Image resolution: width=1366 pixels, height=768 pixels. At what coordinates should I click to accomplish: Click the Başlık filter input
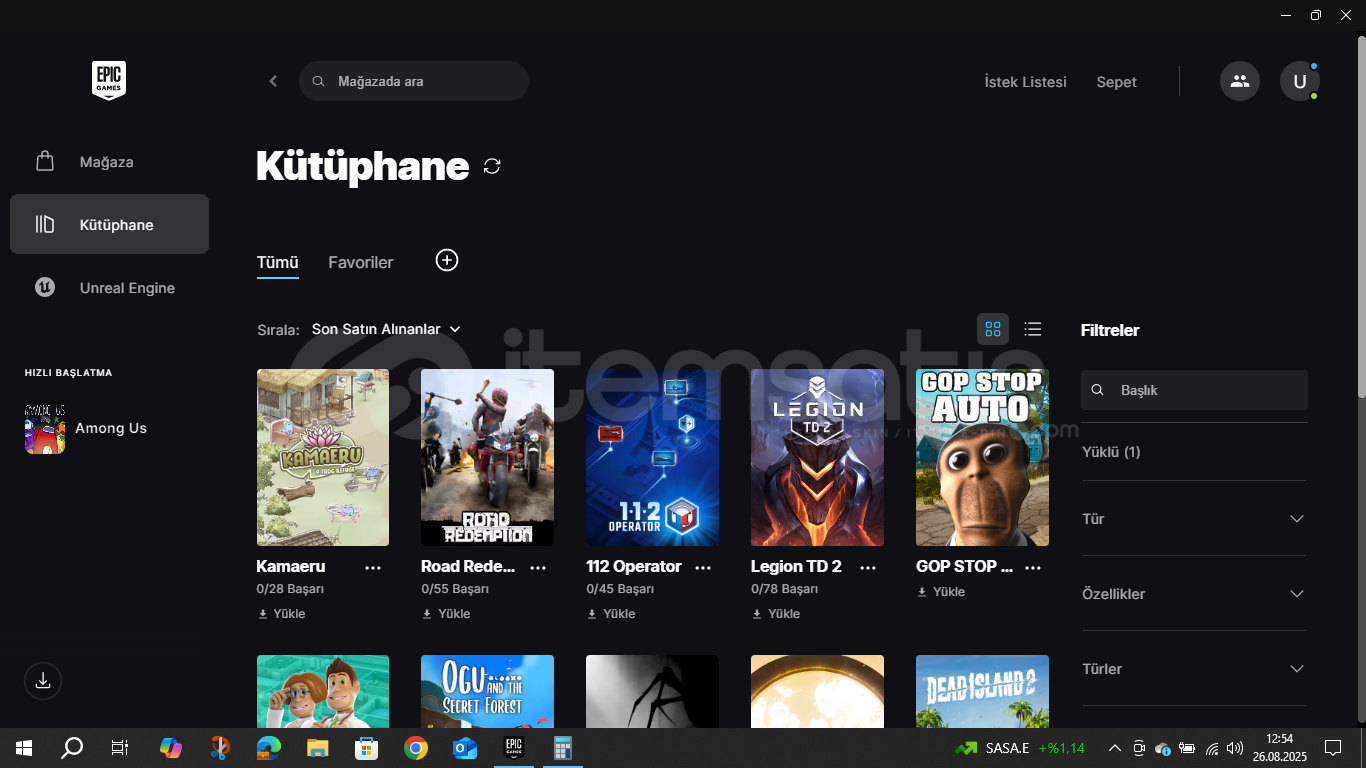point(1194,390)
